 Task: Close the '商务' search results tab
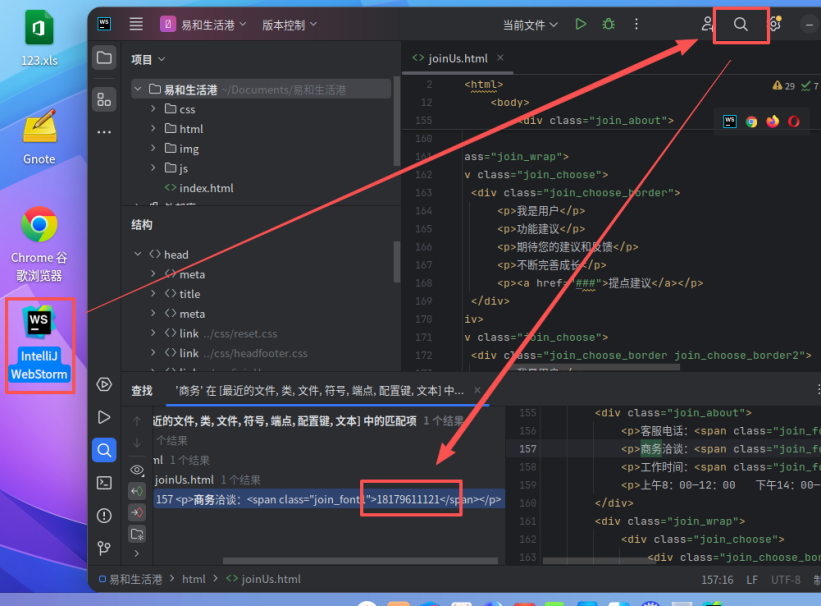point(477,390)
